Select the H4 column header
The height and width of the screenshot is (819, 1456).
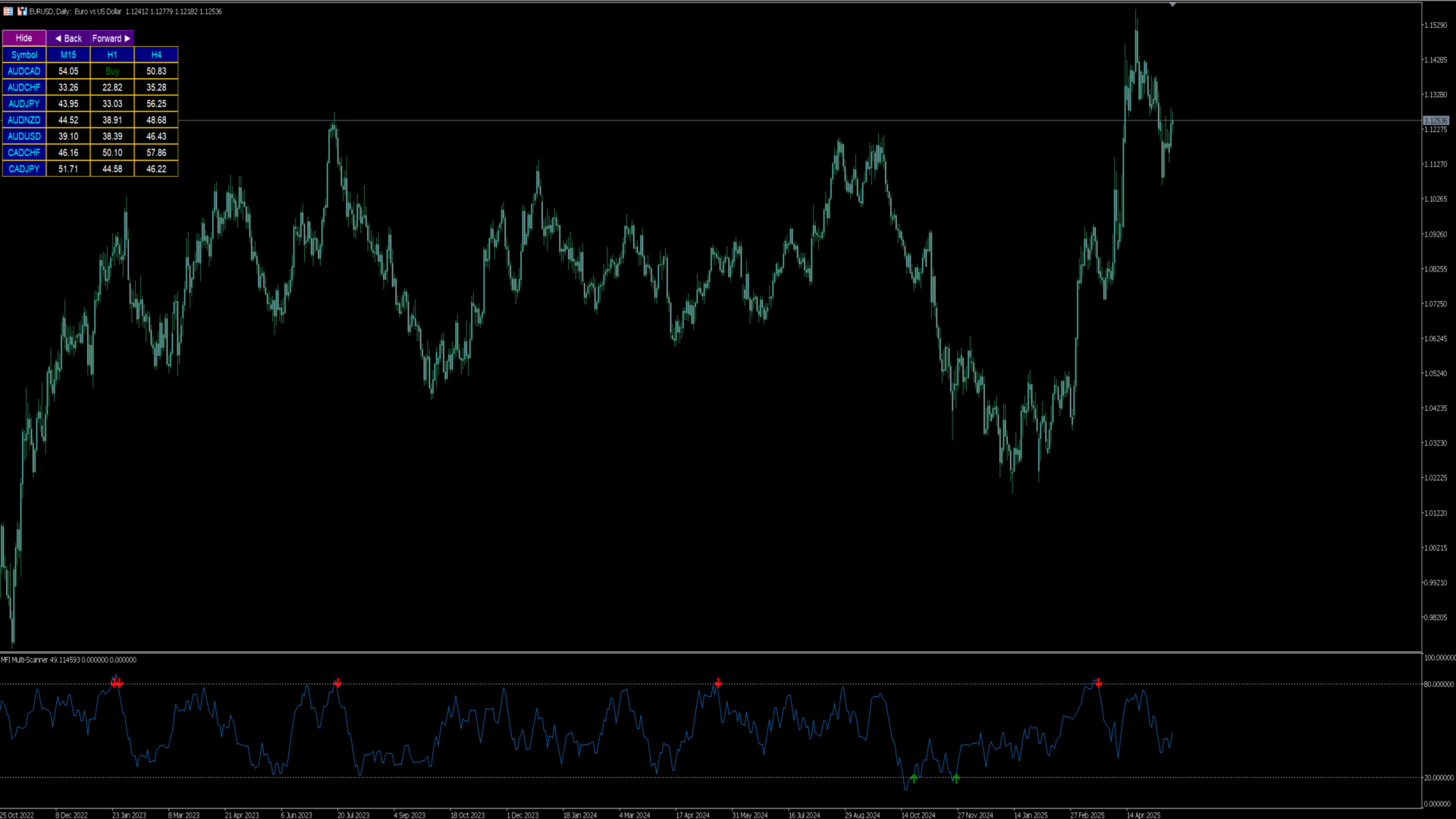point(156,55)
